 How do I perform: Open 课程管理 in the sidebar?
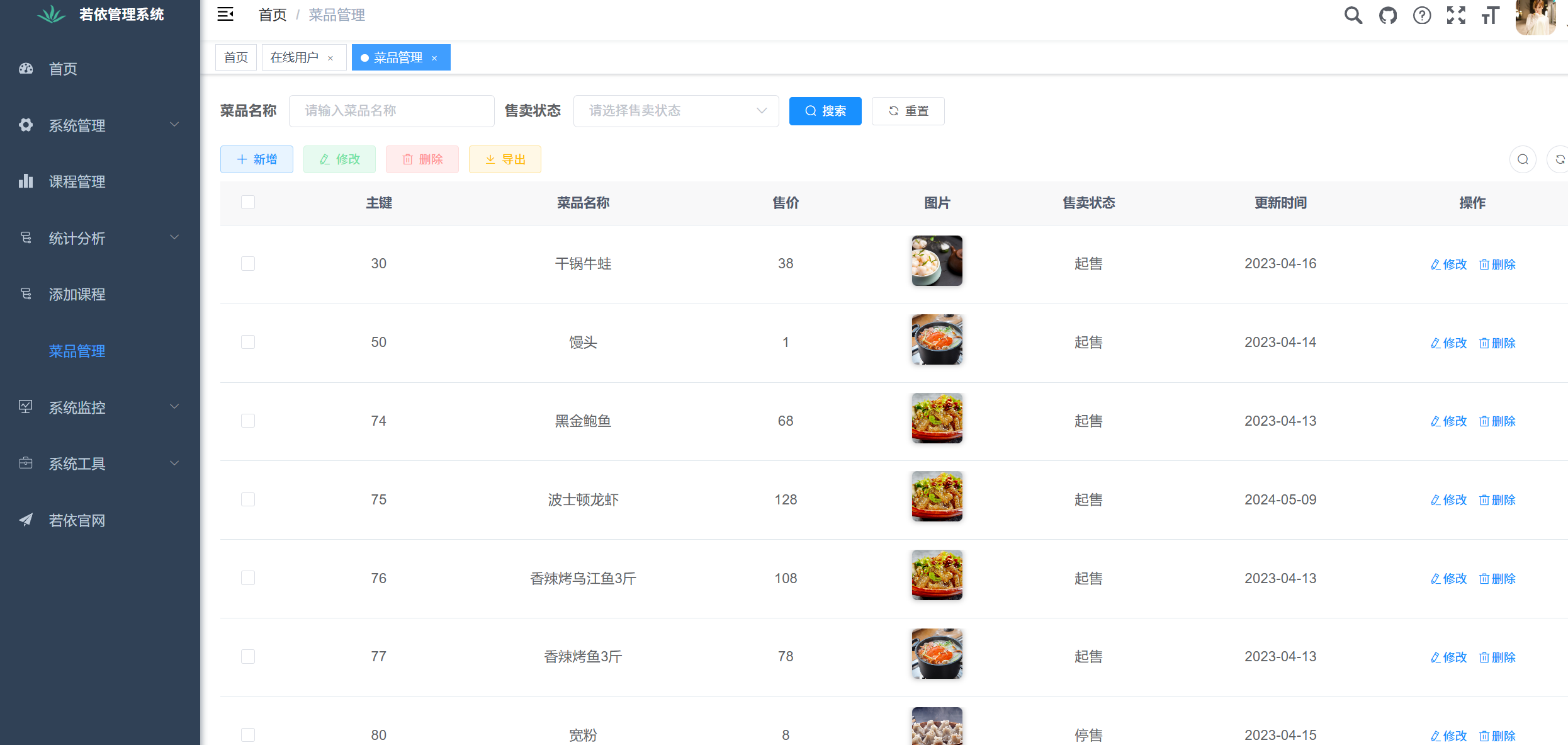coord(77,181)
